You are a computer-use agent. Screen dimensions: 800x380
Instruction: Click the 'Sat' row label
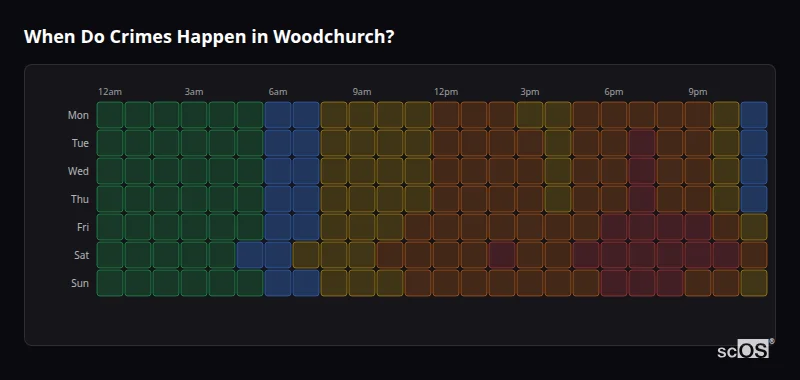[x=81, y=256]
